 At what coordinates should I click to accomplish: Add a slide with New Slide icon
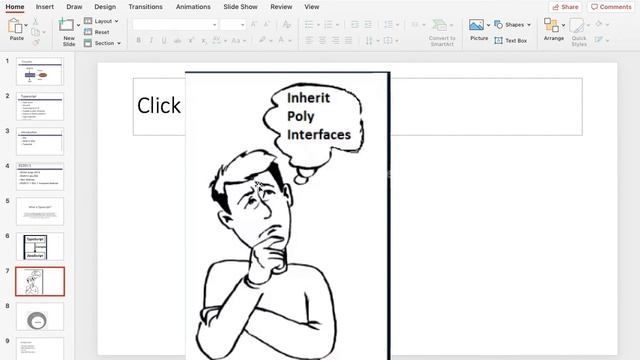66,25
